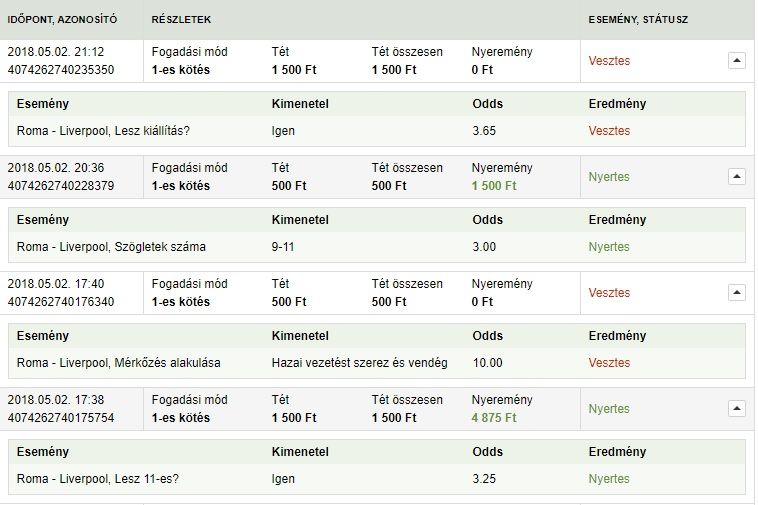Screen dimensions: 758x505
Task: Collapse the 20:36 bet details arrow
Action: click(736, 177)
